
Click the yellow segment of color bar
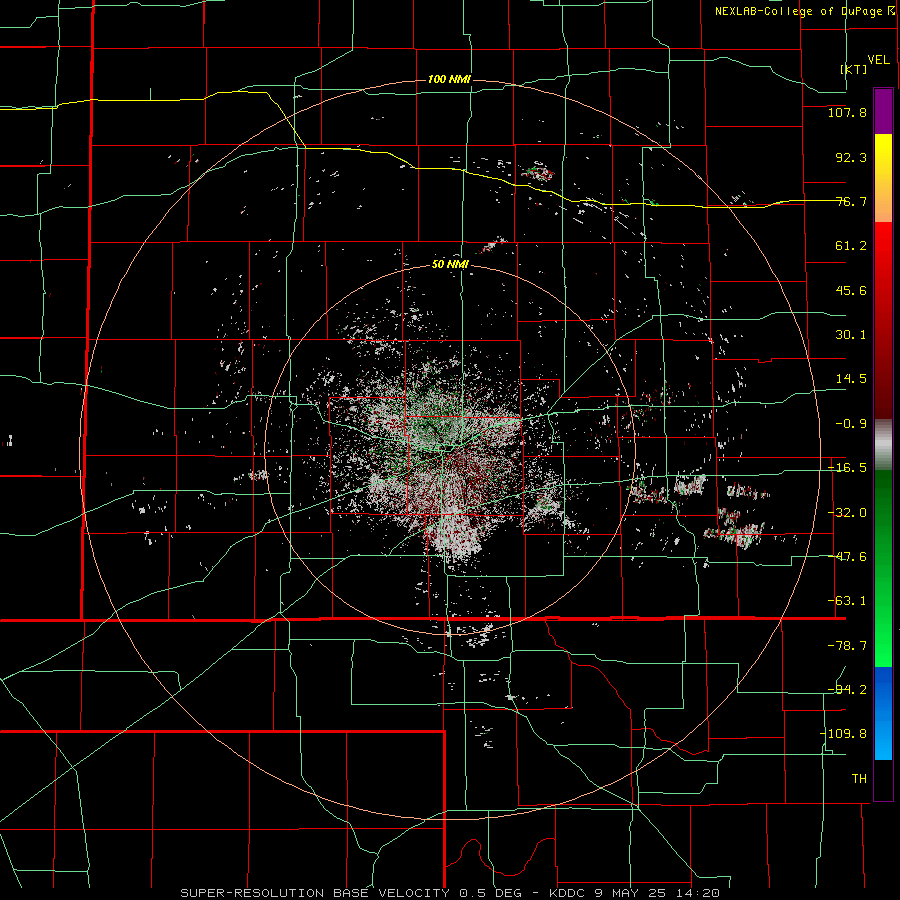pyautogui.click(x=883, y=178)
